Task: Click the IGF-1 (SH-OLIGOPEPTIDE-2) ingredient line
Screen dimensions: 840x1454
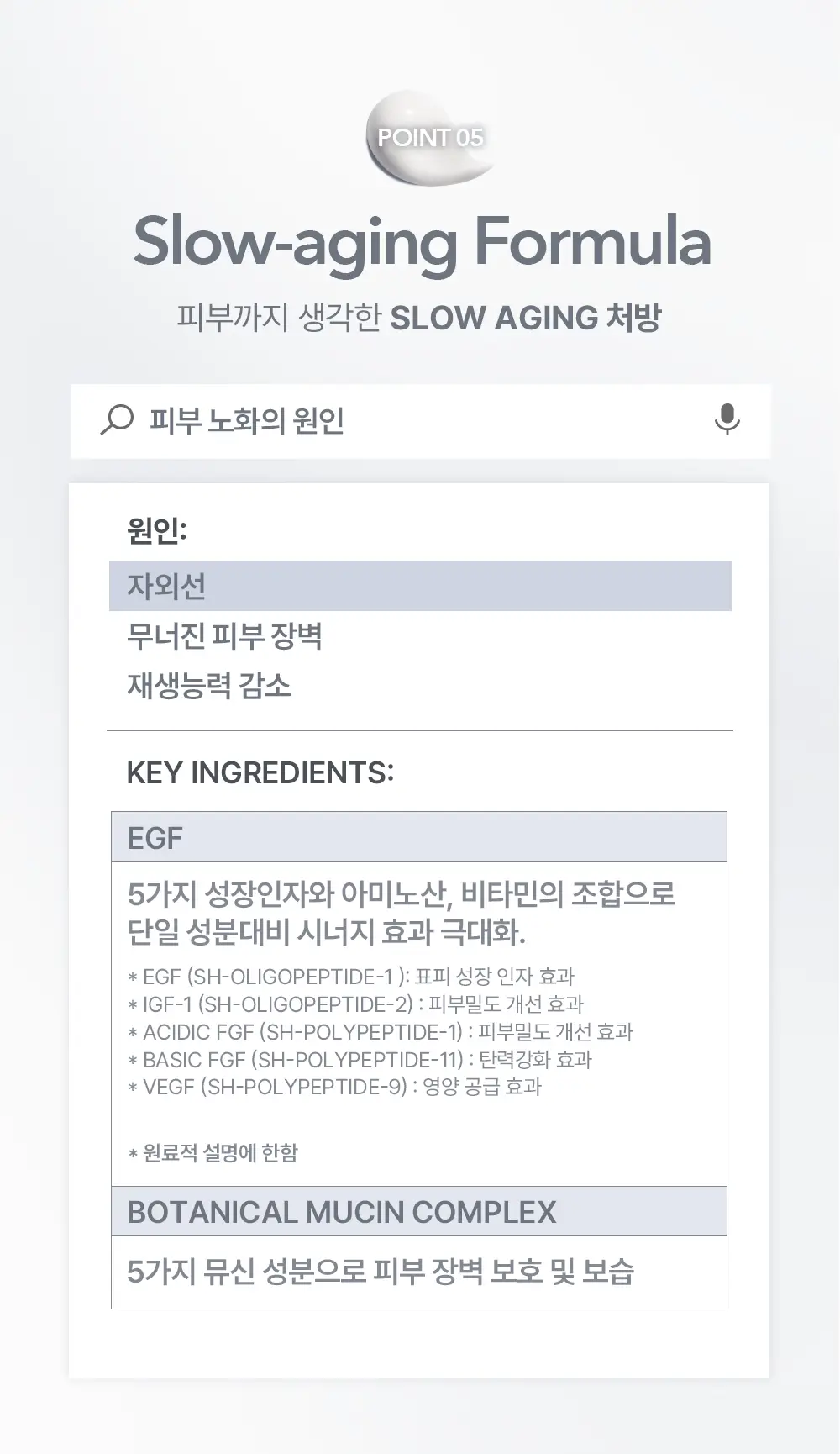Action: point(356,1004)
